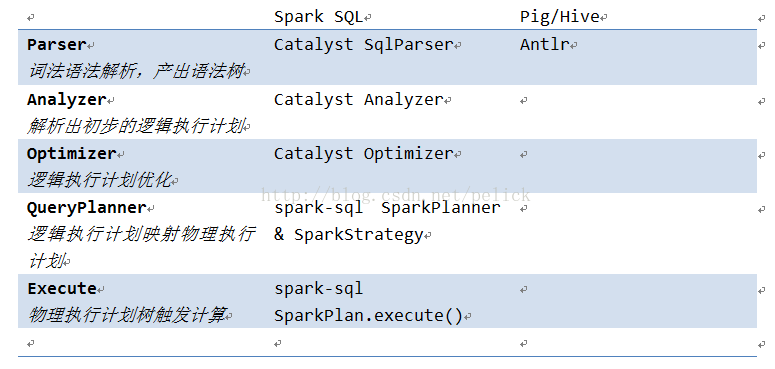Click the 物理执行计划树触发计算 description
The image size is (775, 369).
pos(127,315)
